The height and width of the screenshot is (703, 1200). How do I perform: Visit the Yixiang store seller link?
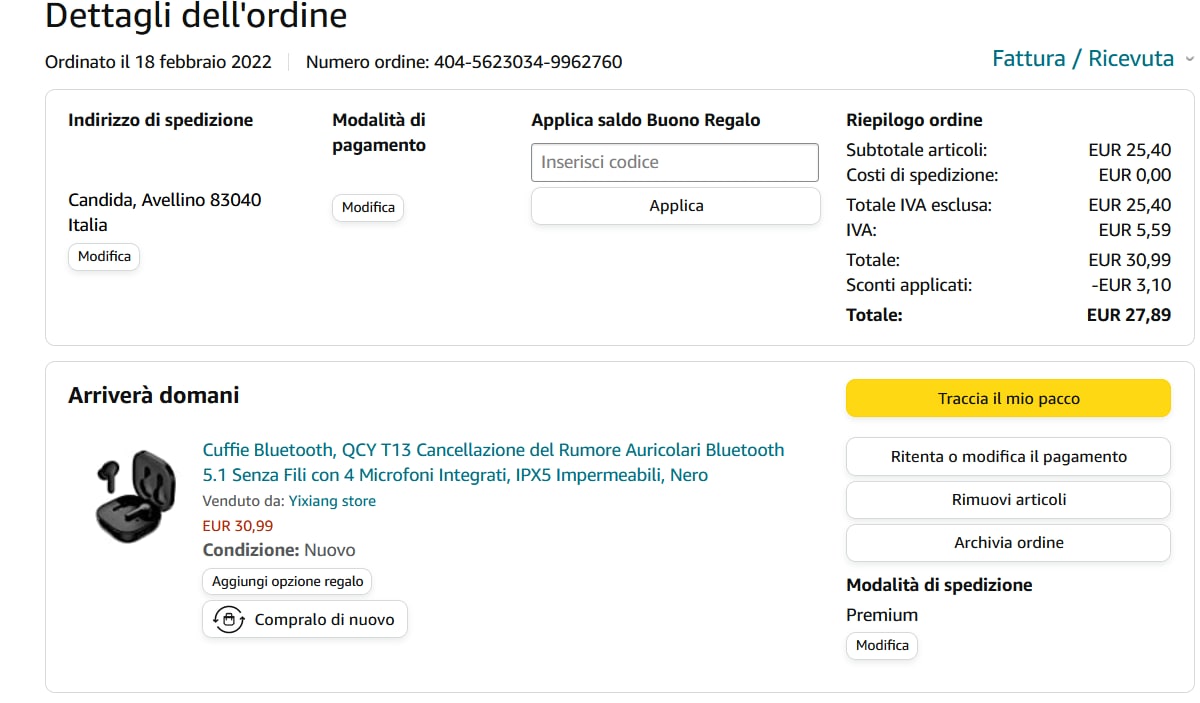click(x=332, y=501)
